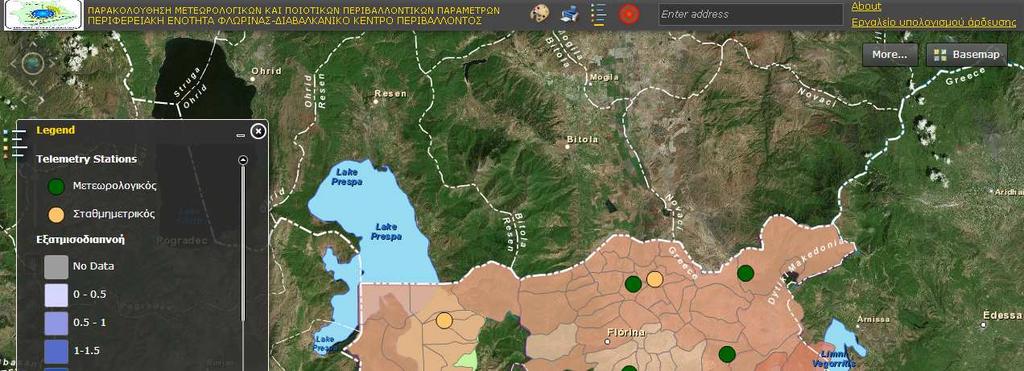This screenshot has height=371, width=1024.
Task: Click the Mogila town label on map
Action: pyautogui.click(x=603, y=77)
